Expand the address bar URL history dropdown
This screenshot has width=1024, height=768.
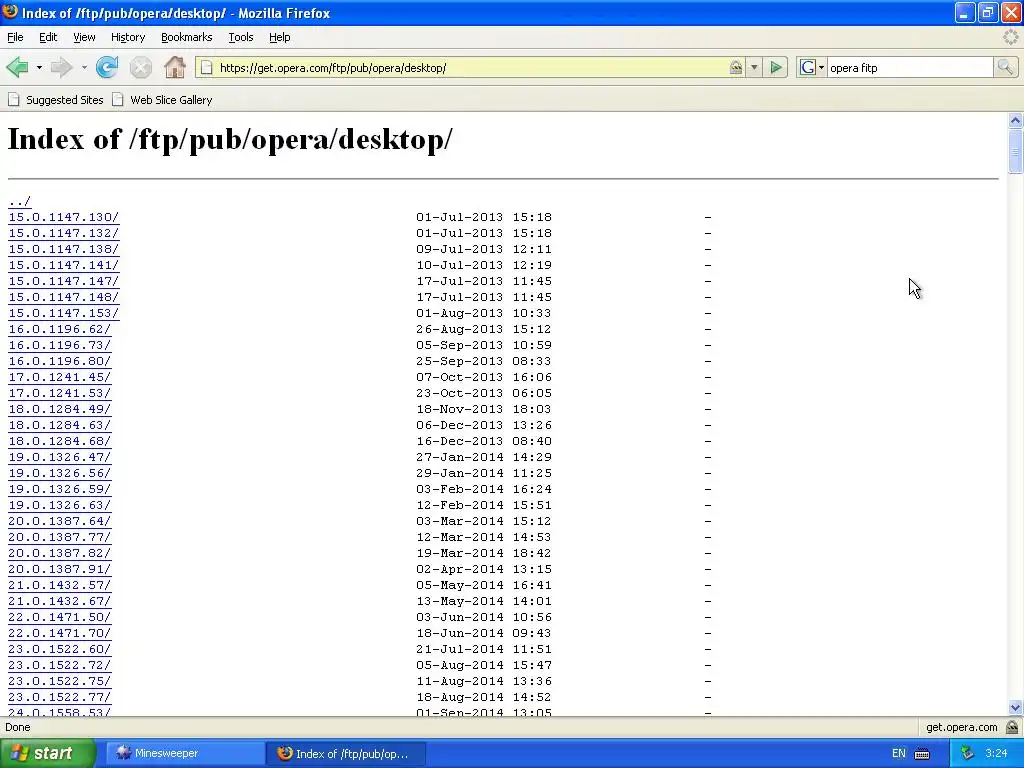tap(754, 67)
